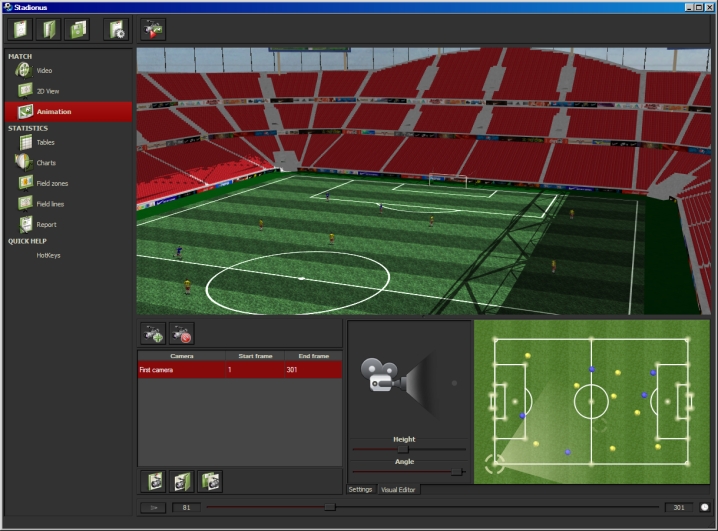The height and width of the screenshot is (531, 718).
Task: Click the camera Height slider
Action: click(403, 450)
